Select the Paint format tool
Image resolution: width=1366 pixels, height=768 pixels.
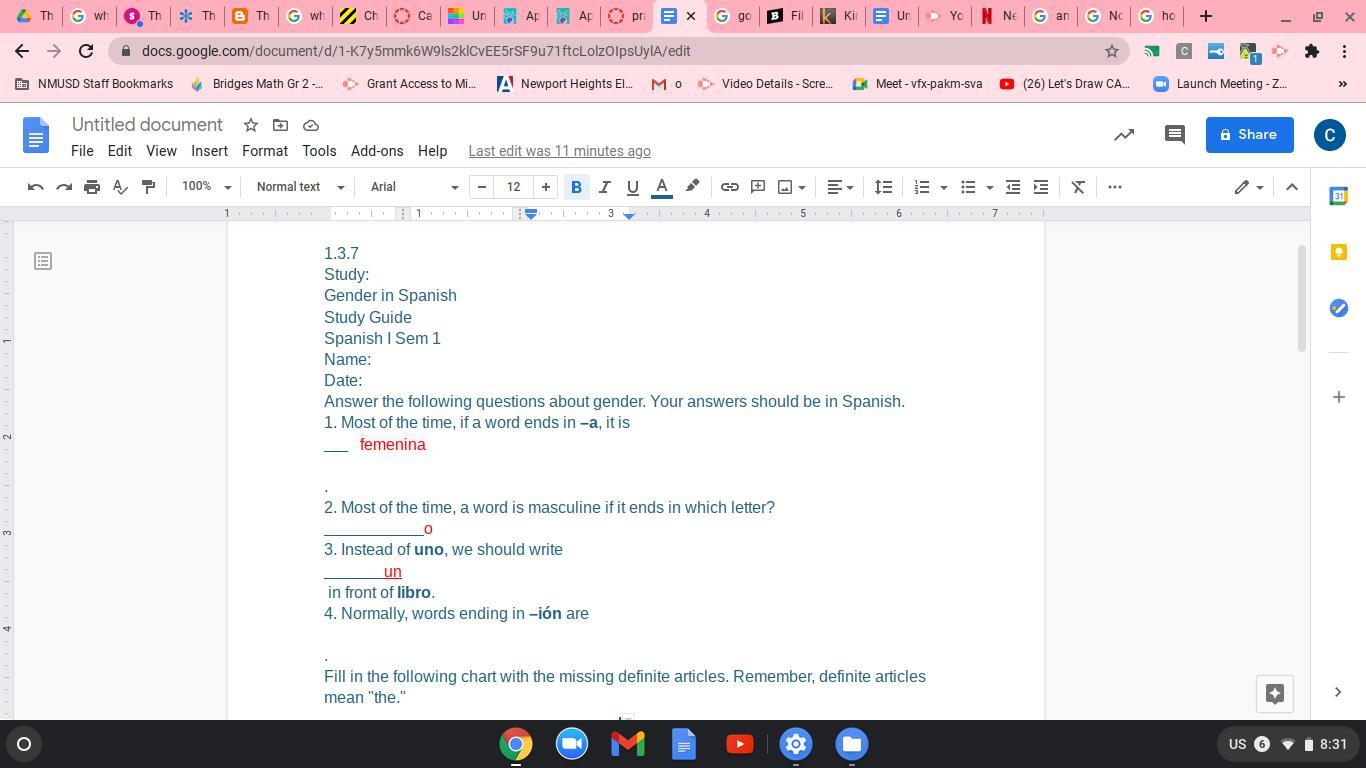148,187
